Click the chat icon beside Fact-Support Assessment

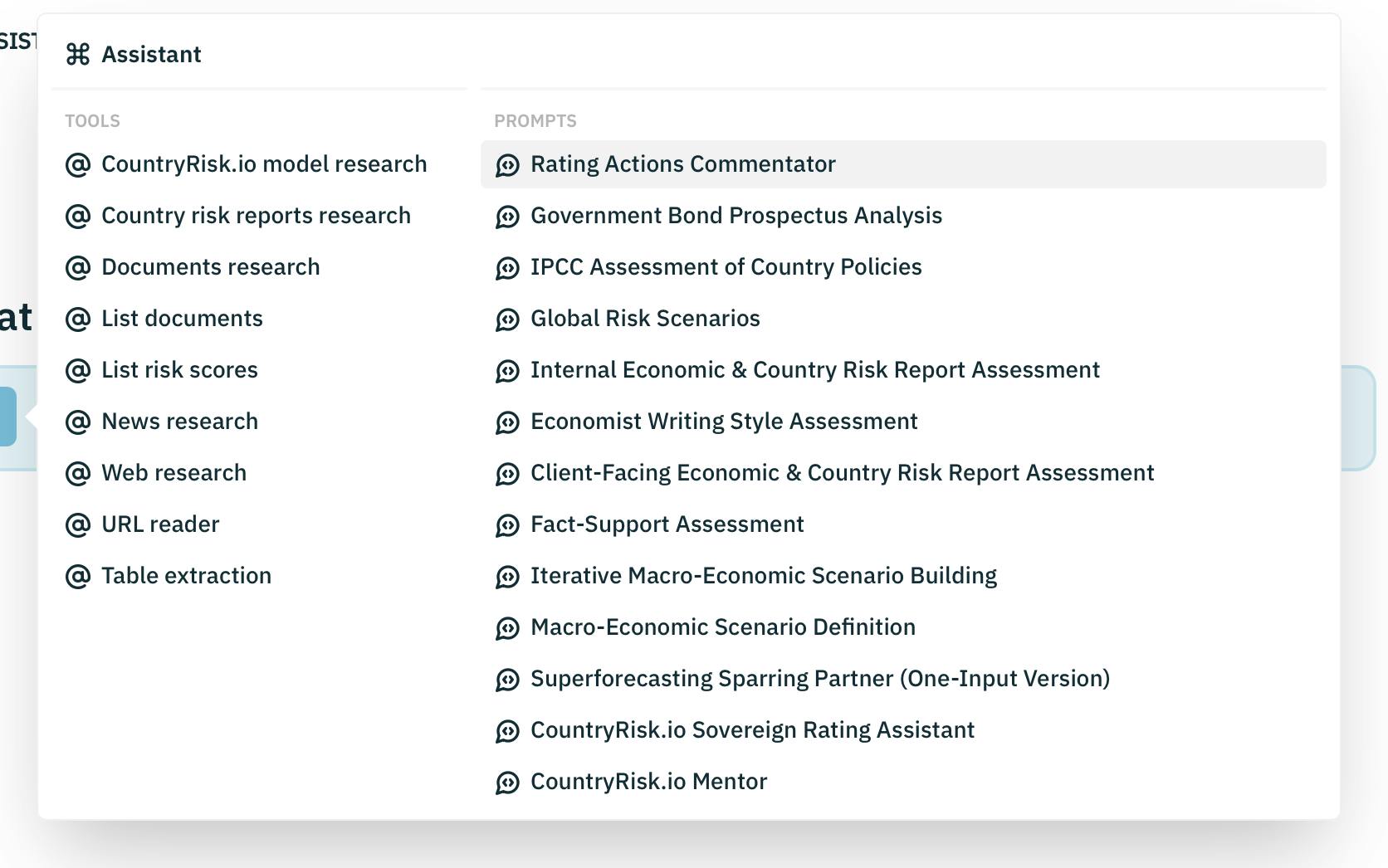(507, 525)
